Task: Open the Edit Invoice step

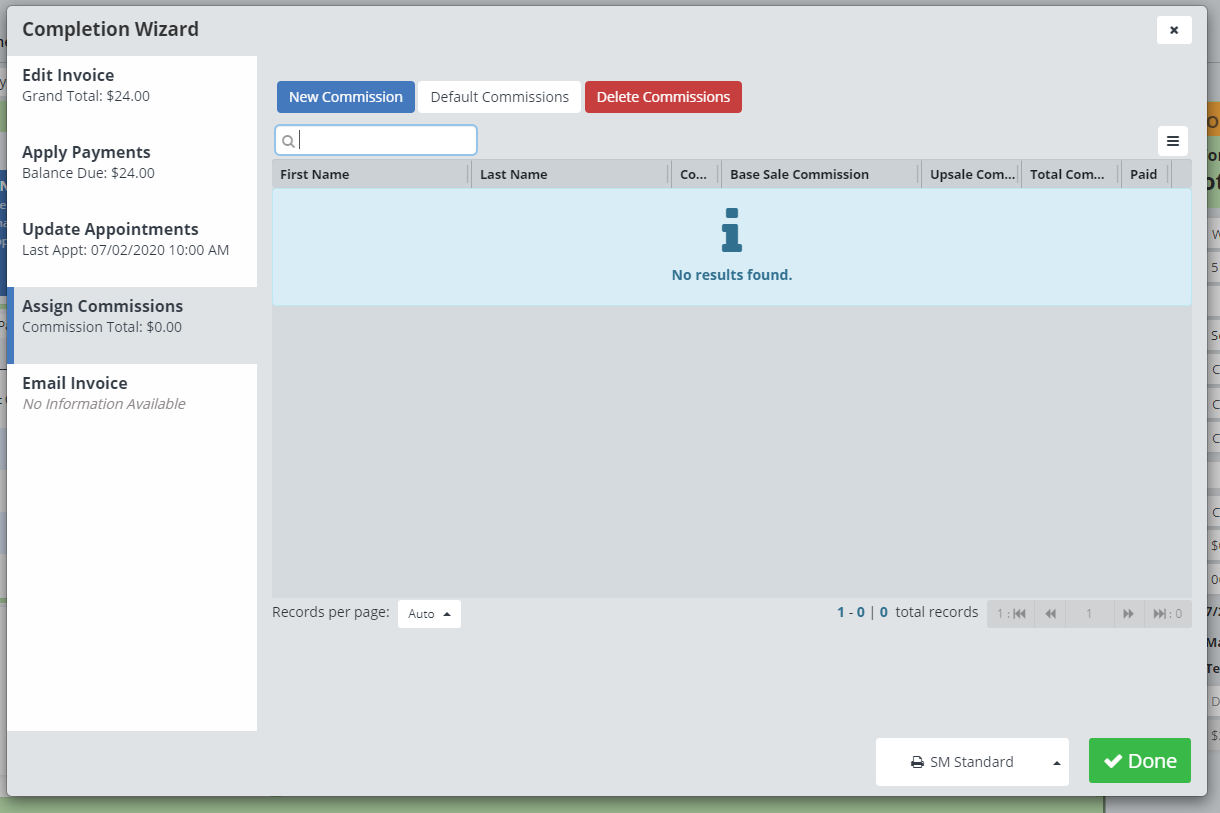Action: (131, 85)
